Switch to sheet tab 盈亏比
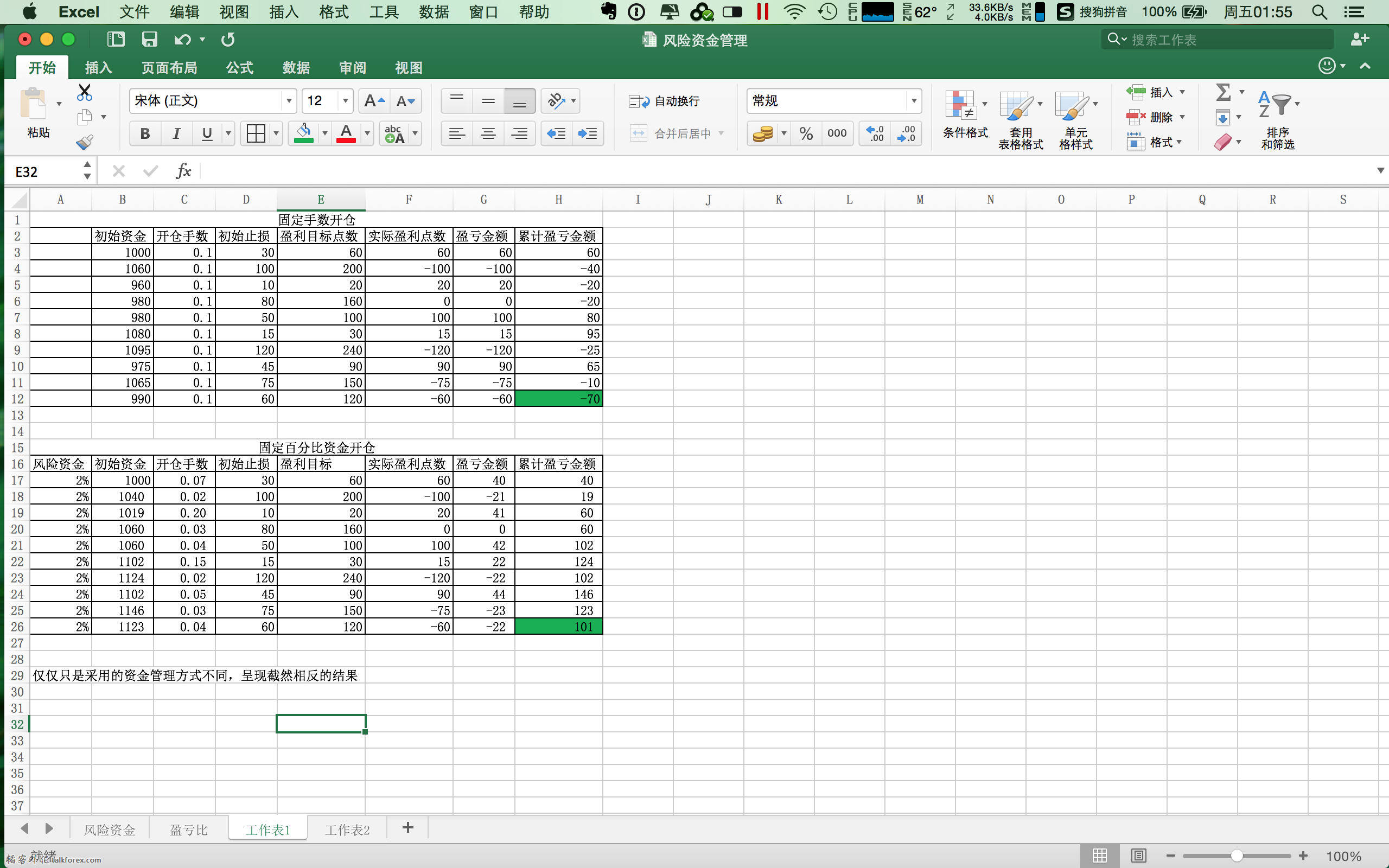The image size is (1389, 868). click(188, 829)
